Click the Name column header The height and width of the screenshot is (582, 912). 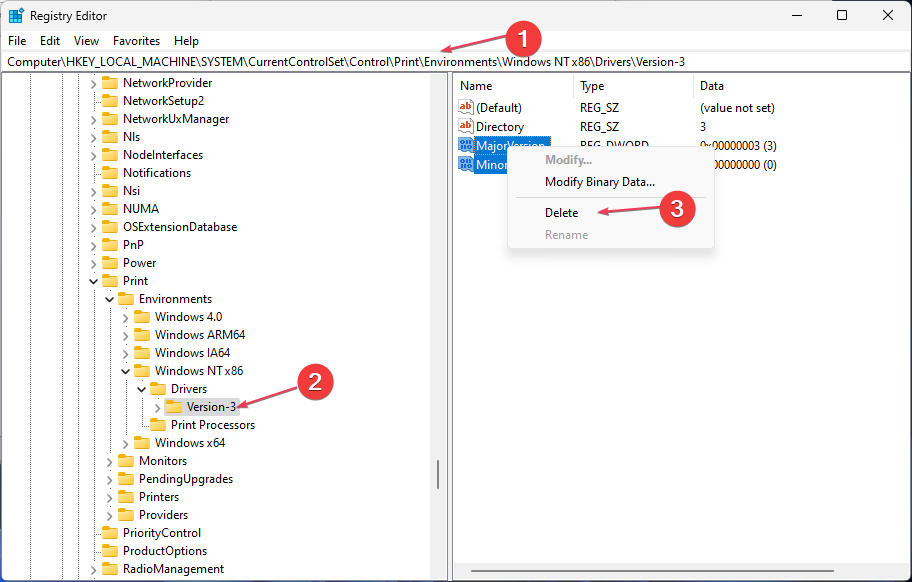pos(476,87)
